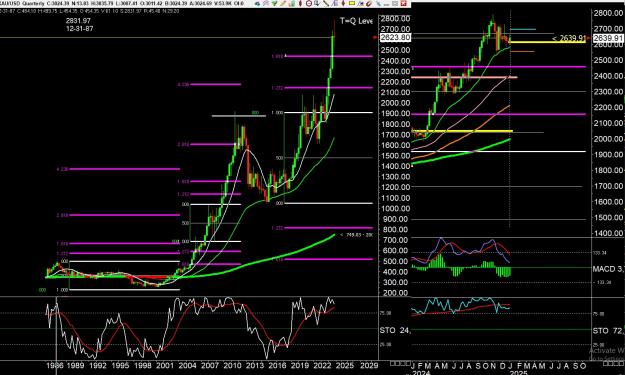
Task: Click the yellow 2639.91 price label
Action: [569, 38]
